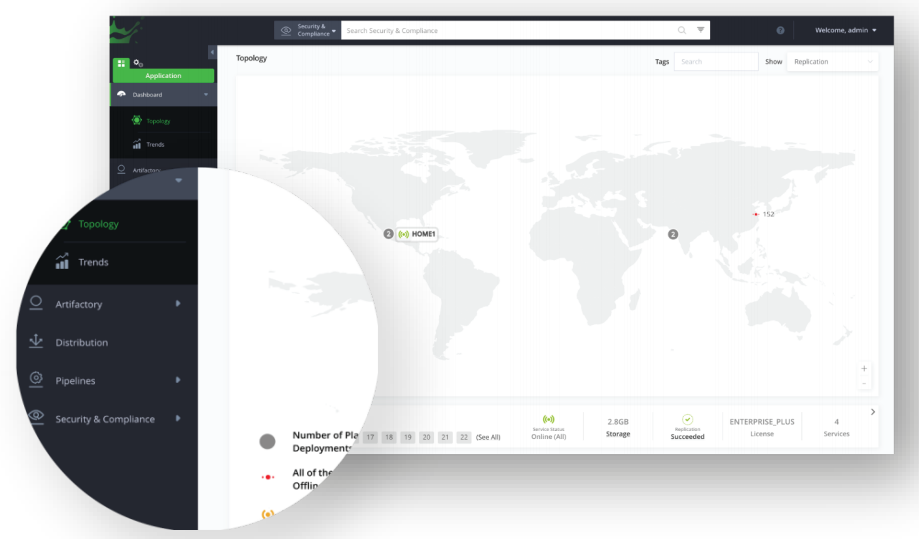This screenshot has width=919, height=539.
Task: Expand the Artifactory submenu arrow
Action: (178, 304)
